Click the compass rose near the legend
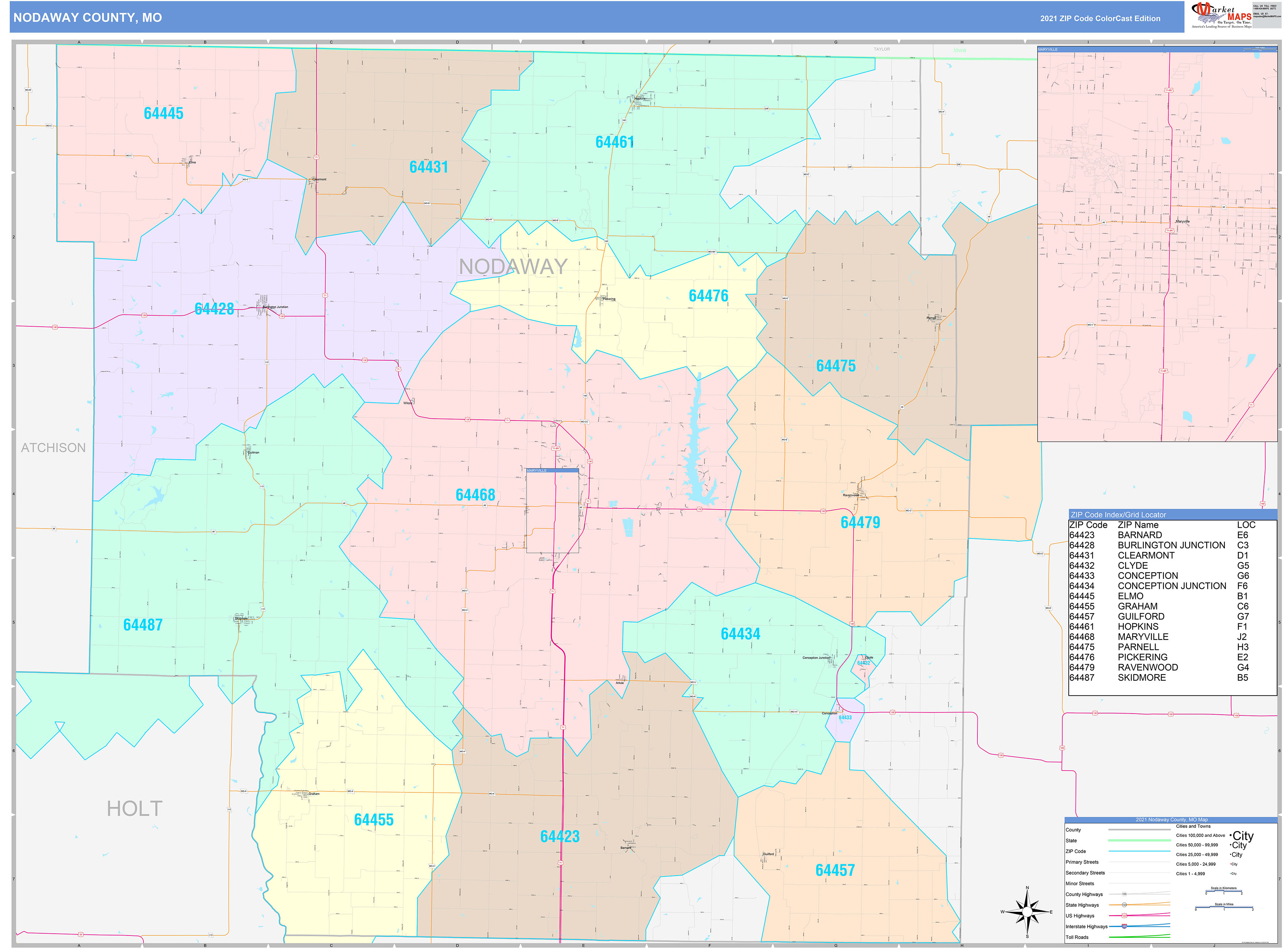 click(1027, 912)
